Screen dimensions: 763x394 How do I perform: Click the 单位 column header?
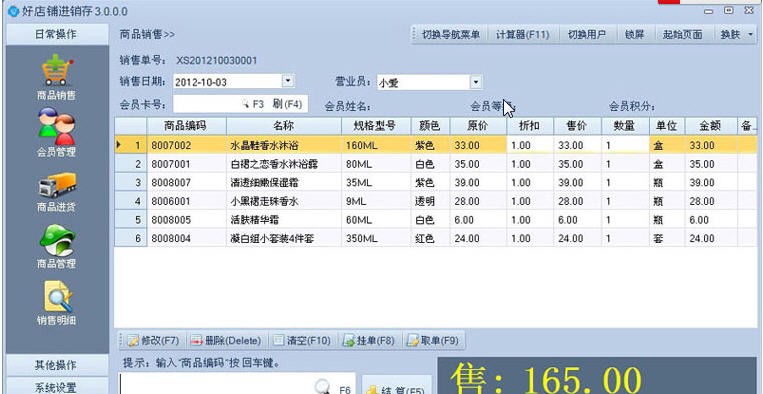(667, 126)
